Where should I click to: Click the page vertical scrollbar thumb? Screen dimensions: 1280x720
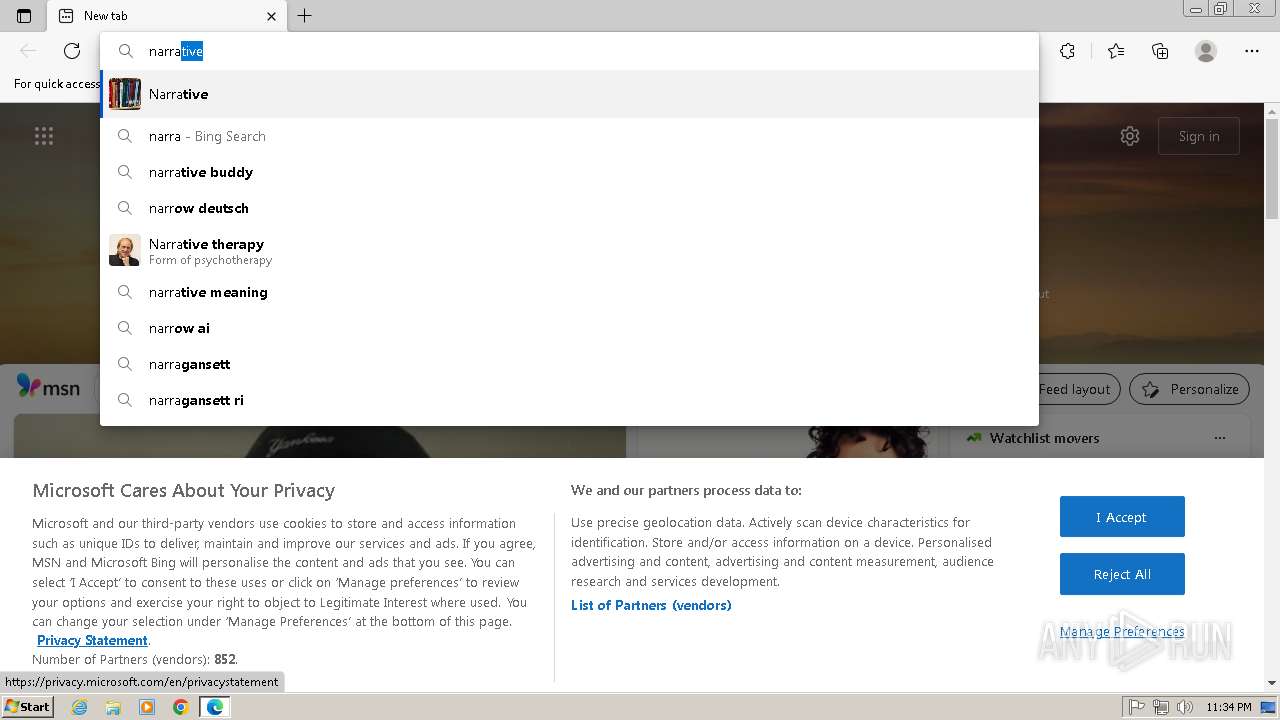pos(1272,168)
